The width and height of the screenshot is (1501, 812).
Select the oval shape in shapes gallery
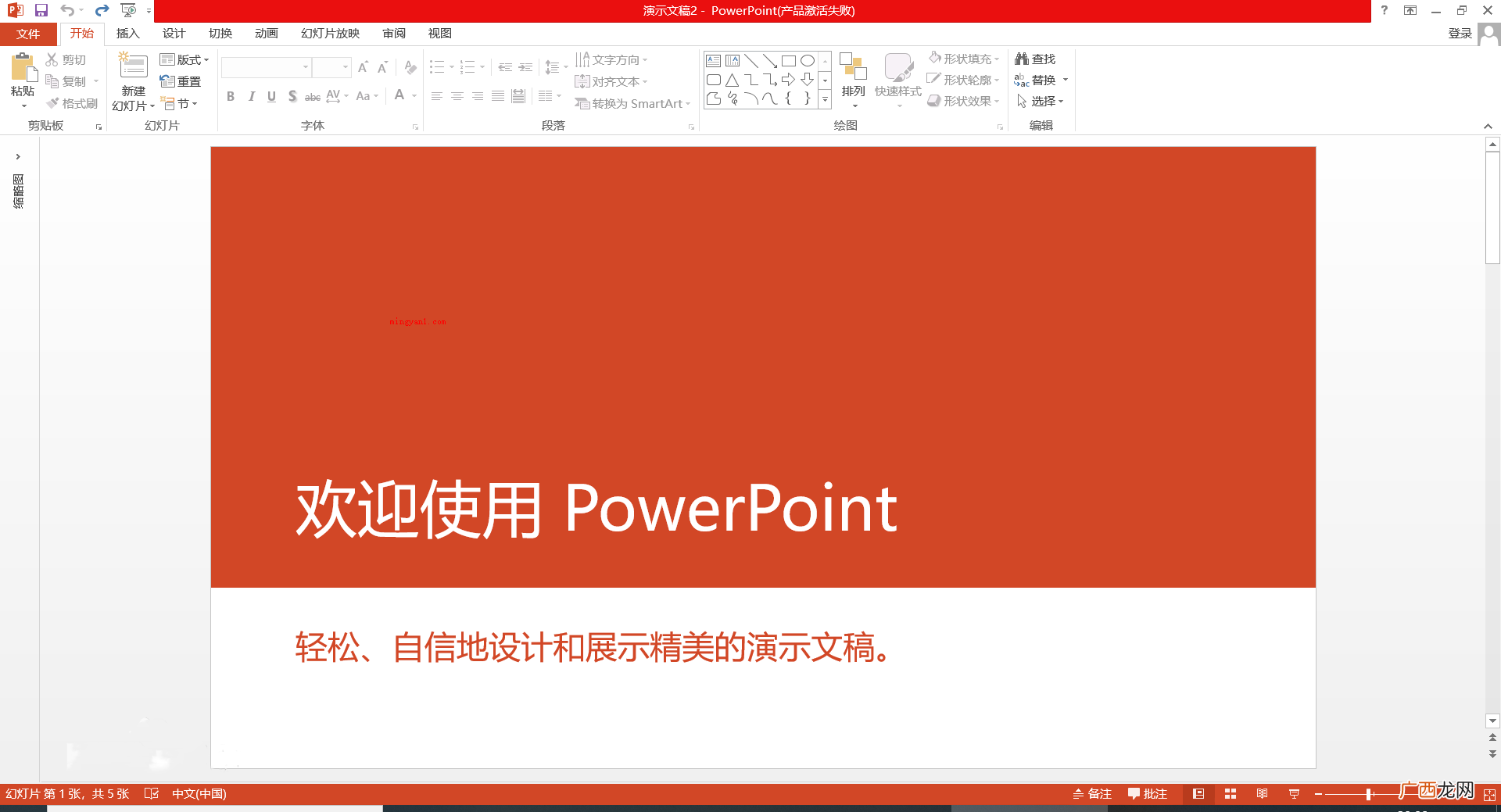click(808, 60)
